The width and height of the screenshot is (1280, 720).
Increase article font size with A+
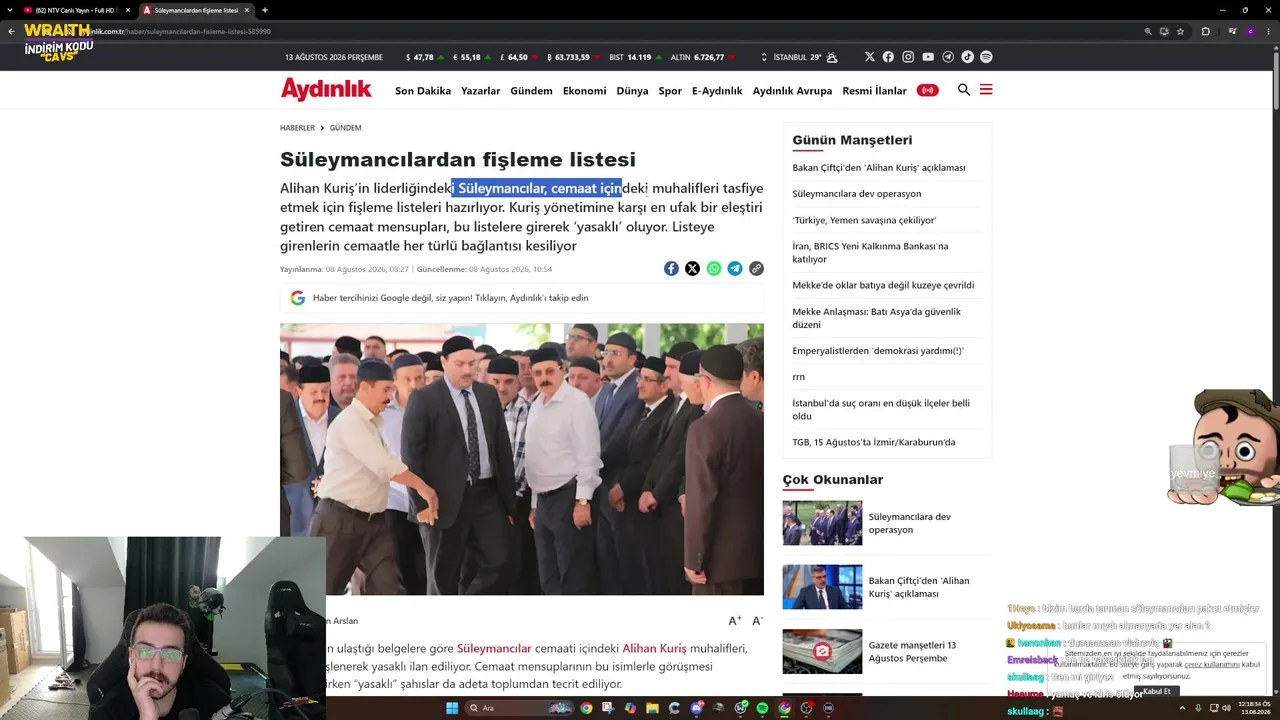(735, 621)
